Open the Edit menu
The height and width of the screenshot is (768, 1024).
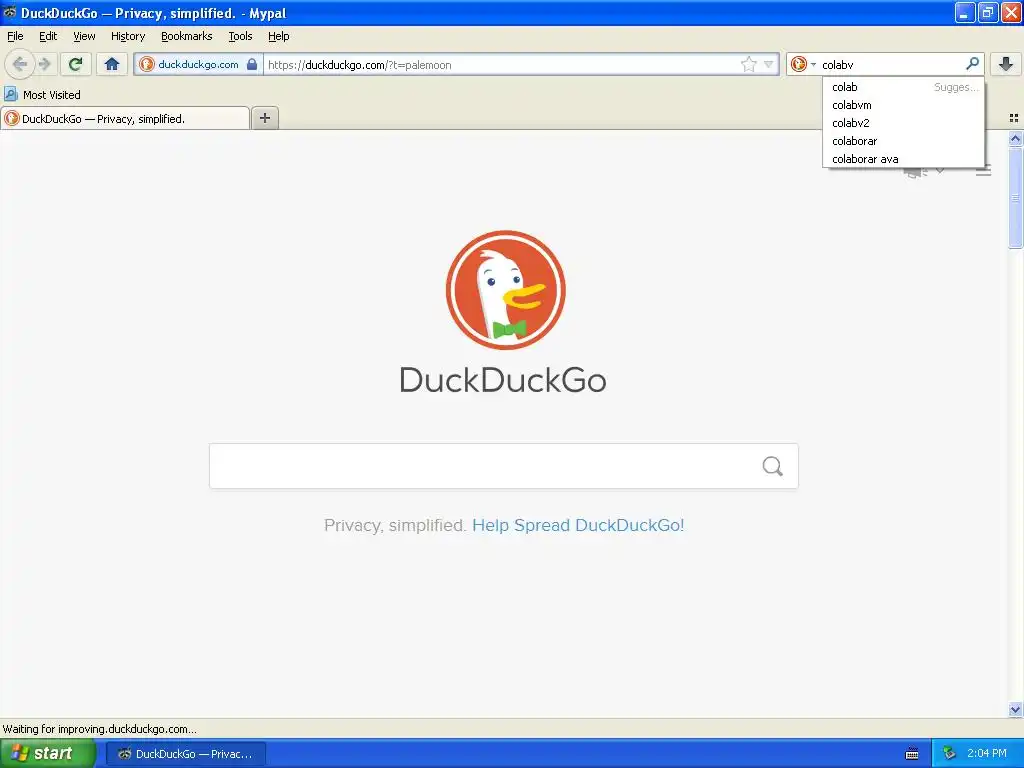click(48, 36)
